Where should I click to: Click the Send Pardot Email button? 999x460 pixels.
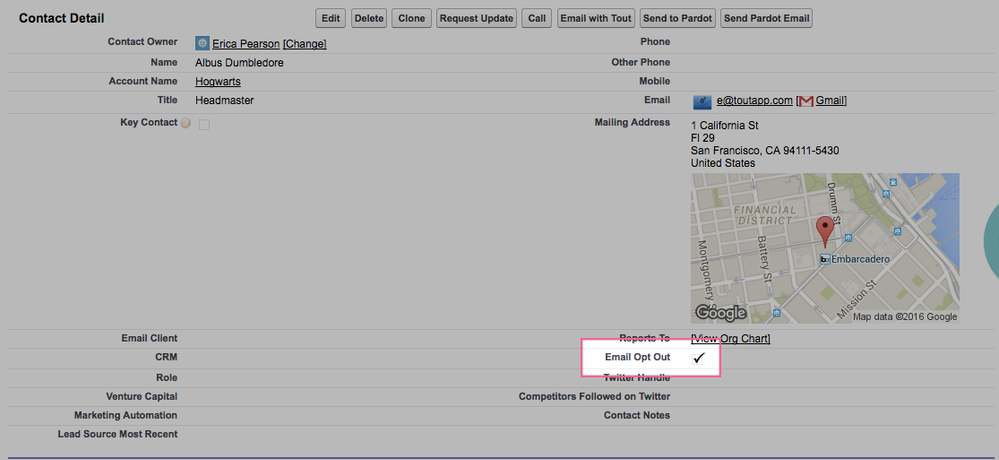(766, 18)
